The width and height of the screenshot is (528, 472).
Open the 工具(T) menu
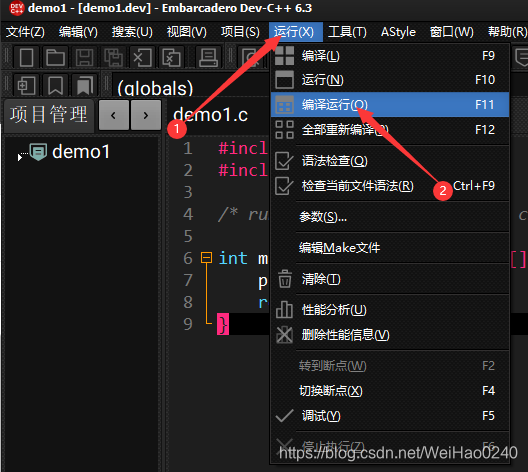coord(347,32)
